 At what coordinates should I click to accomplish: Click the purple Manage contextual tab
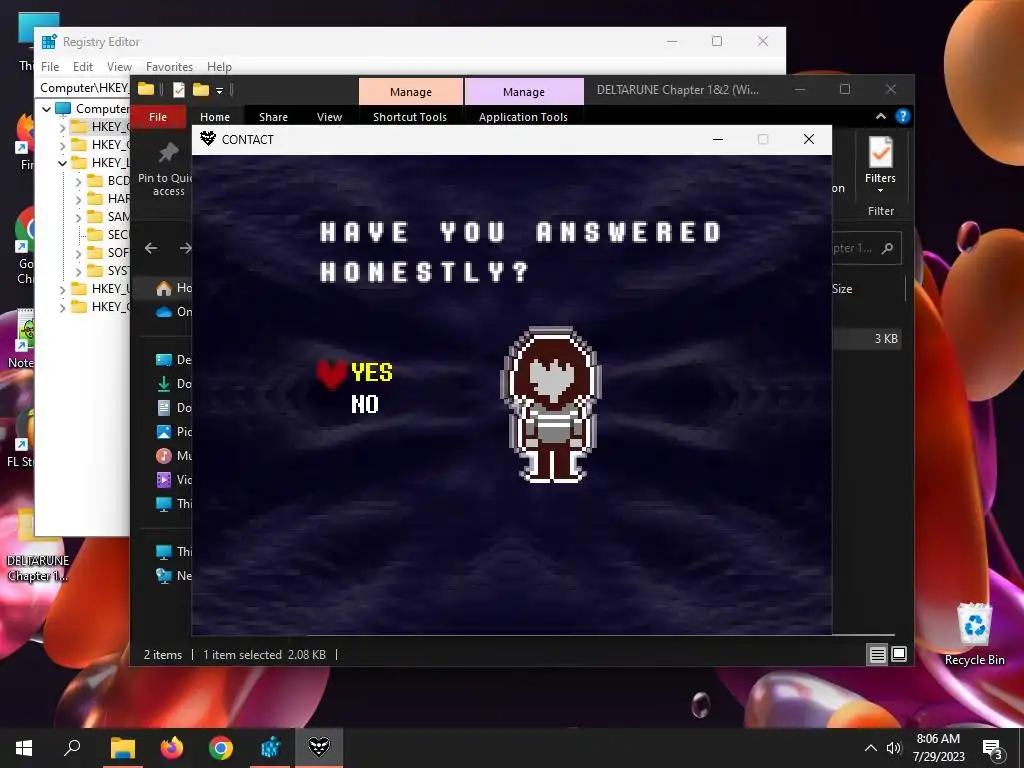(x=524, y=91)
